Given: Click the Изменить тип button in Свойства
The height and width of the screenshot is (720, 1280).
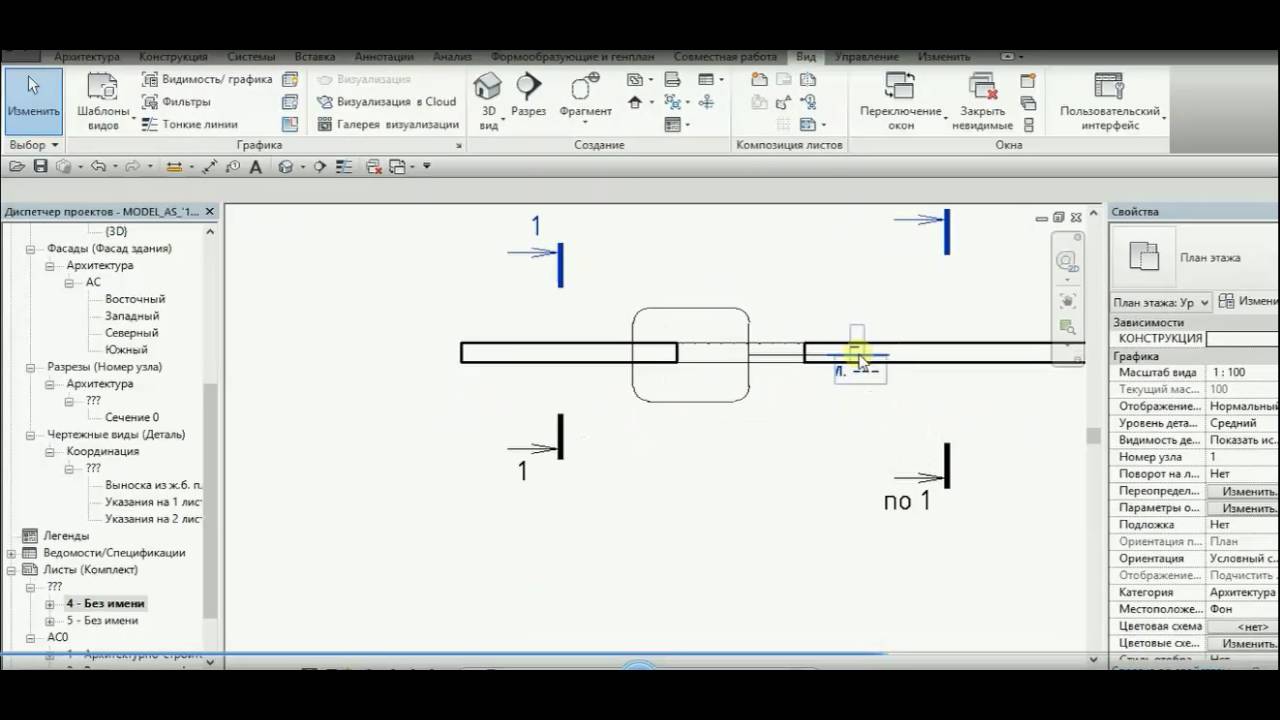Looking at the screenshot, I should pyautogui.click(x=1248, y=301).
